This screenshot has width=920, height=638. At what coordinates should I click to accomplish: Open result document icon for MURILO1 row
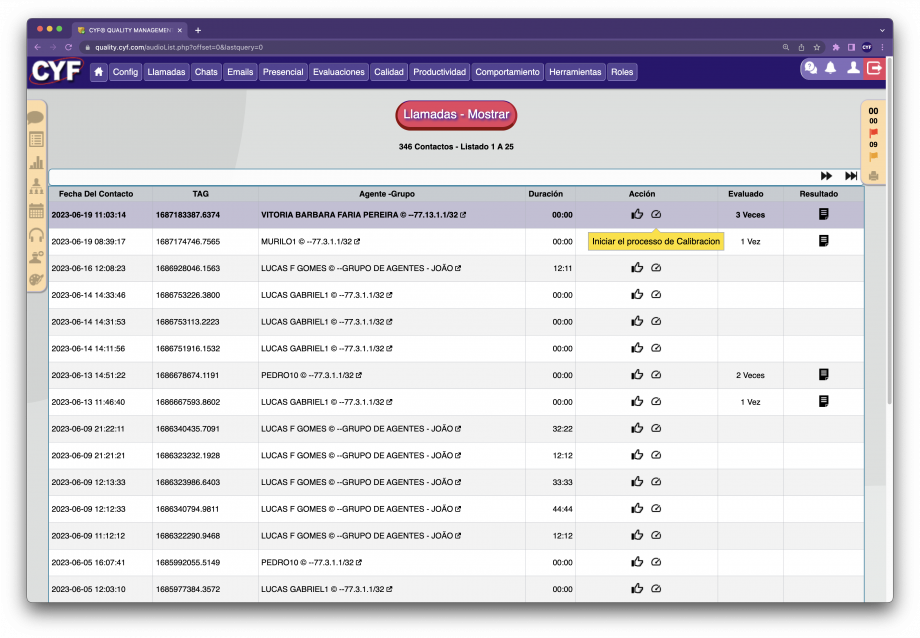click(823, 241)
